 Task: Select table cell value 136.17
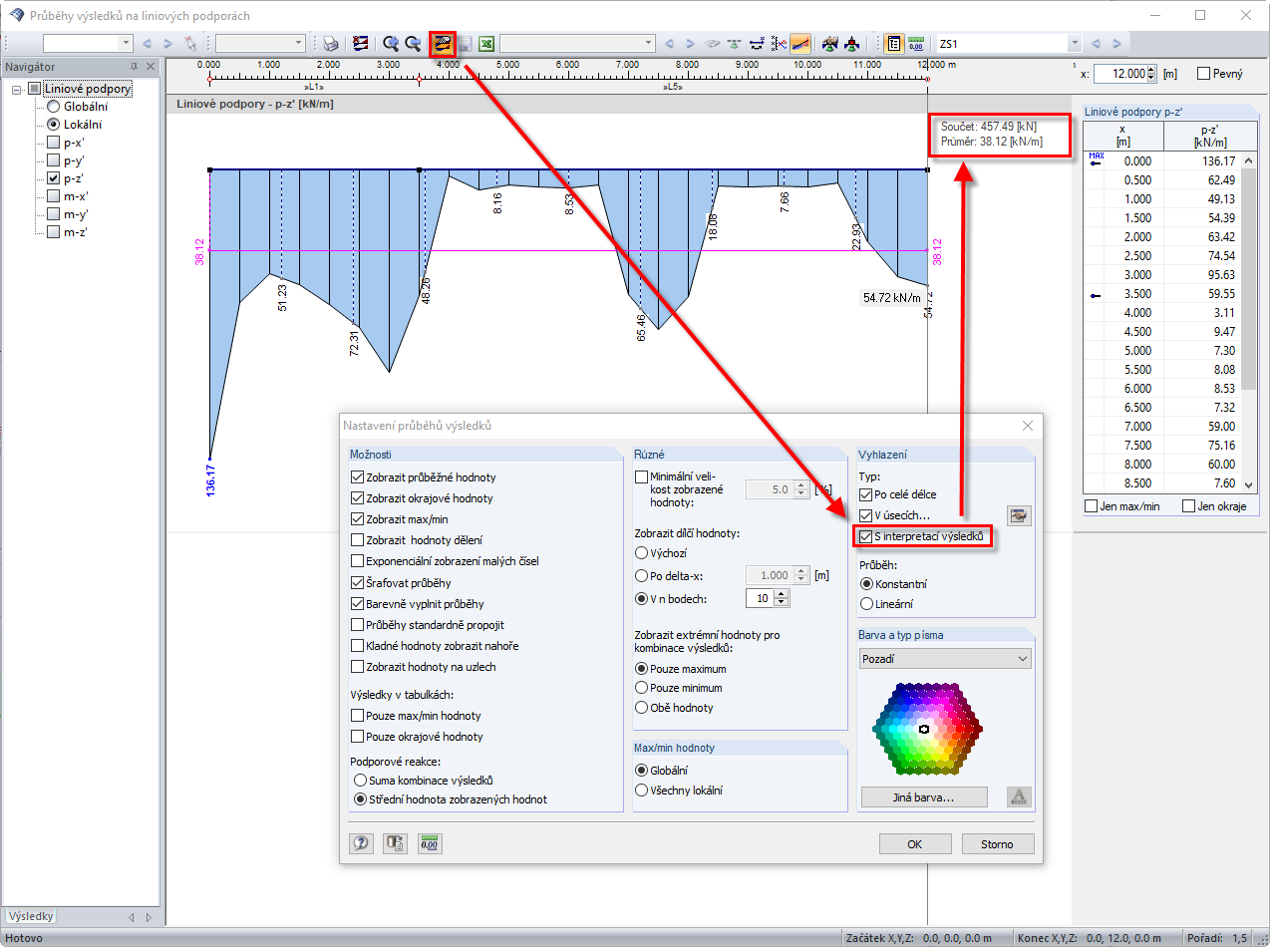(1203, 161)
